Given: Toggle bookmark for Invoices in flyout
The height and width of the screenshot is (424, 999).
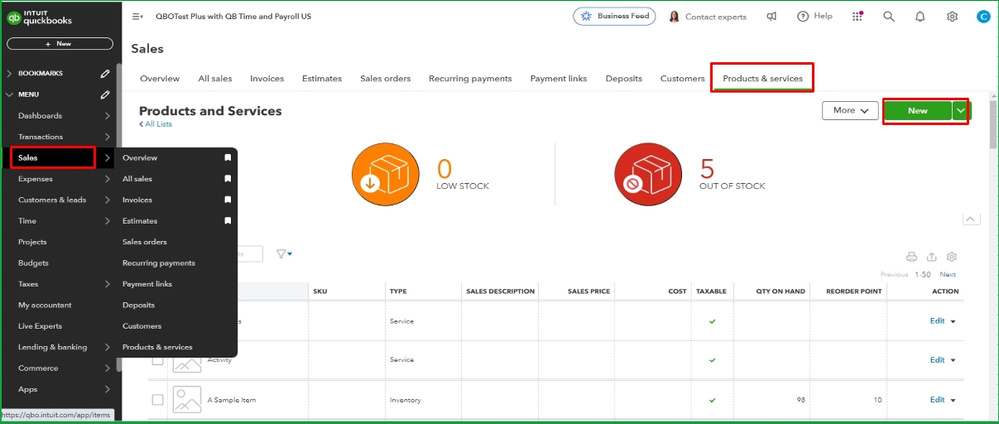Looking at the screenshot, I should pos(227,200).
